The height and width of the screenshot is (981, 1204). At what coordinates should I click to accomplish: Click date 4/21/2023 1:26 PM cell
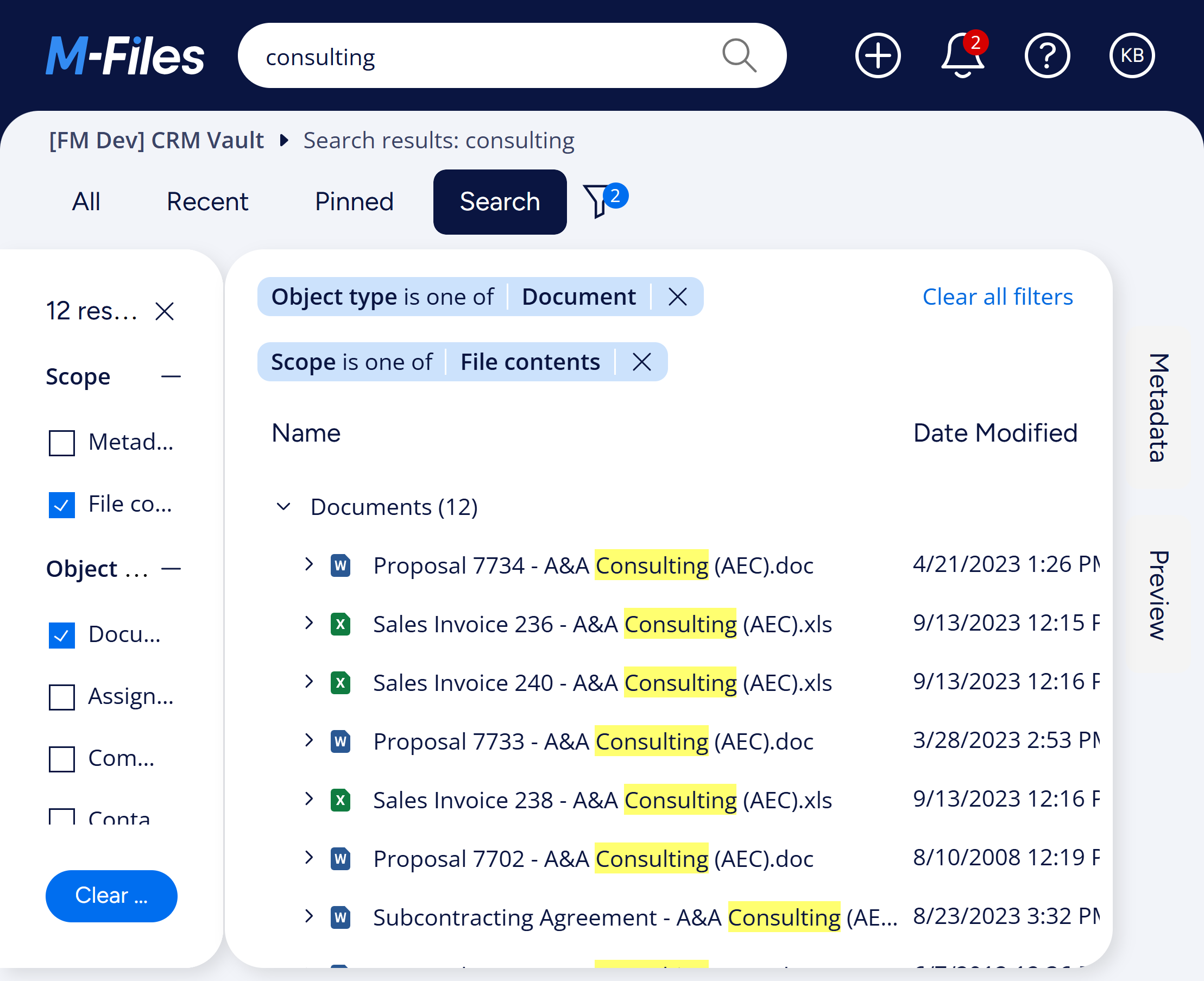[x=1006, y=564]
